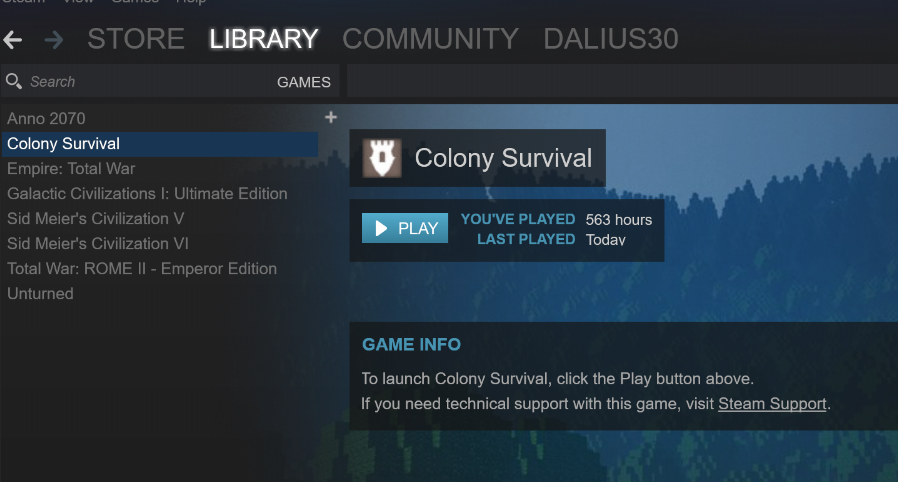Open the STORE tab

136,39
